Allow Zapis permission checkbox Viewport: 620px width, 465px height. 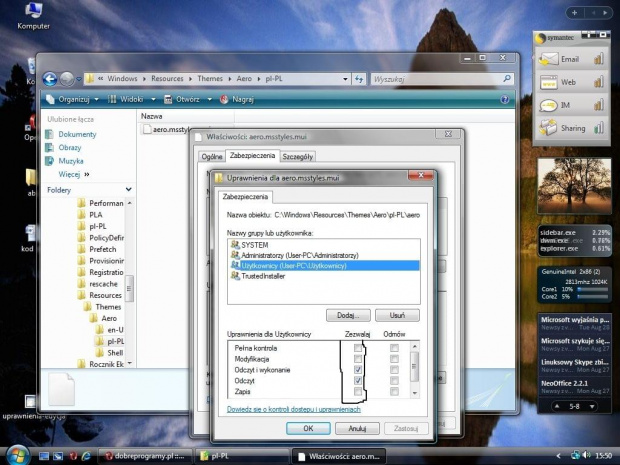point(357,391)
